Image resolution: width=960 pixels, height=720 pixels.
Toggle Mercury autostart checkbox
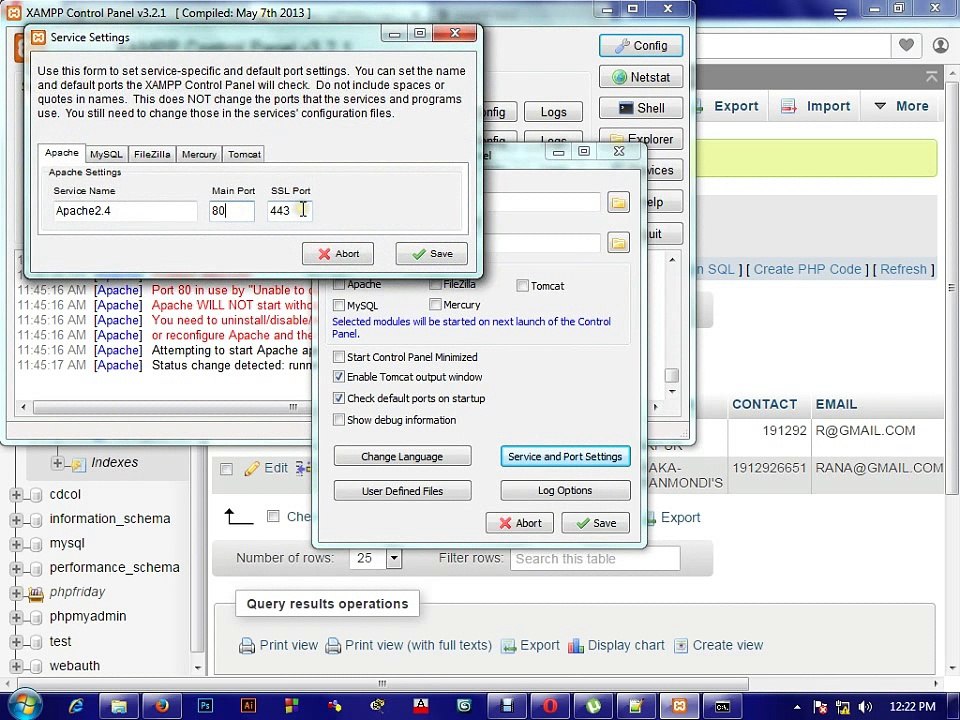click(x=435, y=304)
